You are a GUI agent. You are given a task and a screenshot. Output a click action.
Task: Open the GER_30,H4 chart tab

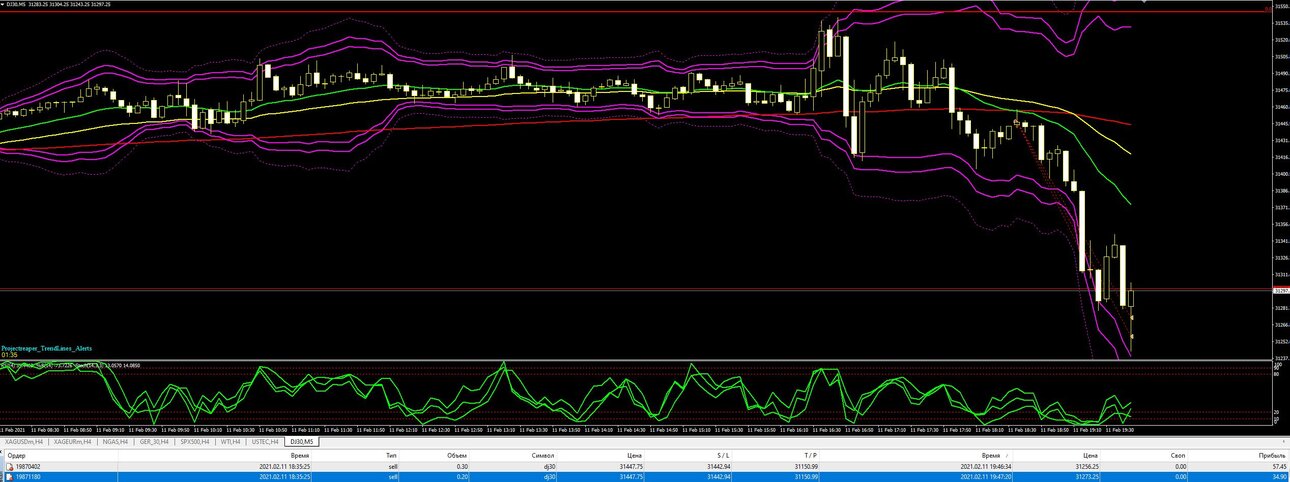click(155, 440)
